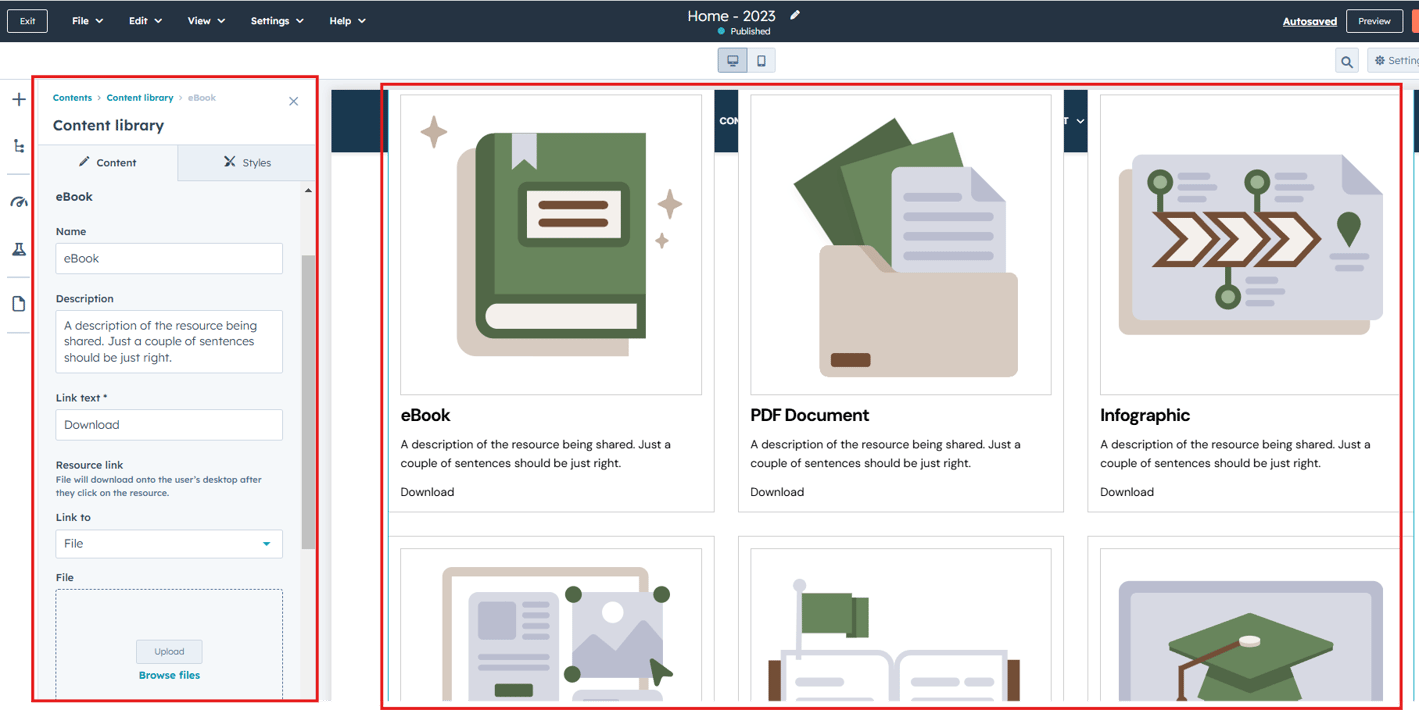
Task: Switch to mobile preview mode
Action: tap(760, 60)
